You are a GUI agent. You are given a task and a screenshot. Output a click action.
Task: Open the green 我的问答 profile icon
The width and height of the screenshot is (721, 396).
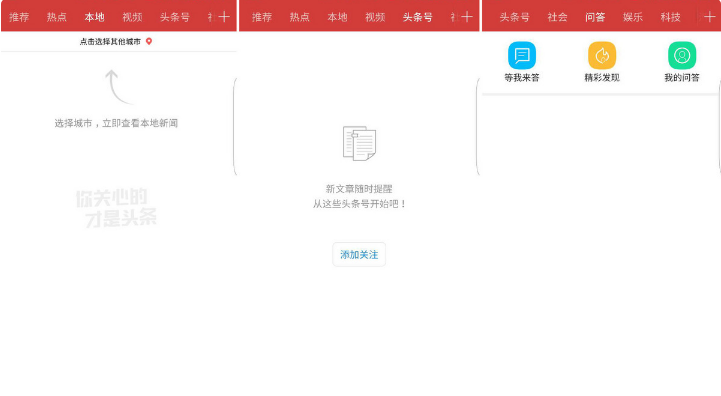681,55
